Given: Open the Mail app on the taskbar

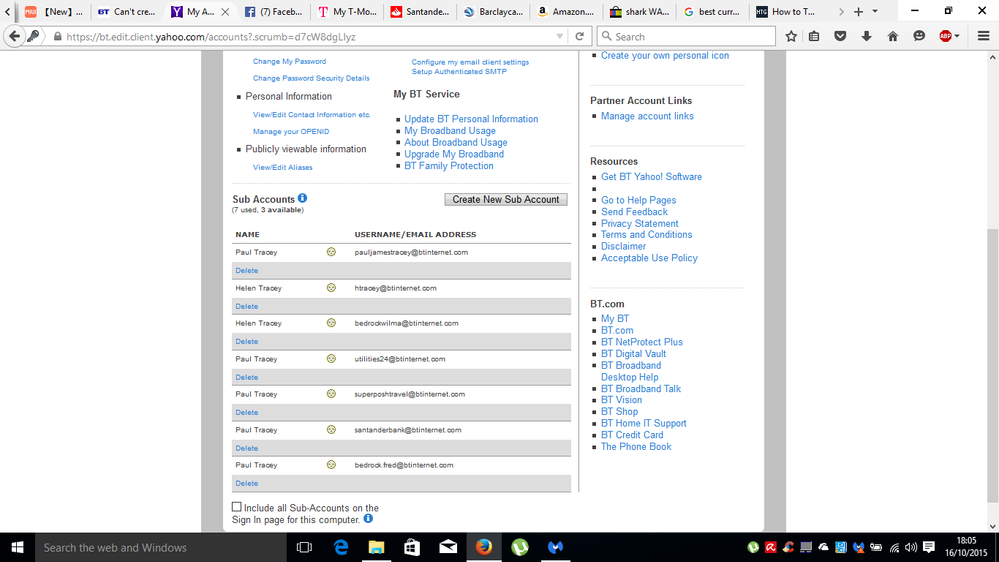Looking at the screenshot, I should (x=448, y=547).
